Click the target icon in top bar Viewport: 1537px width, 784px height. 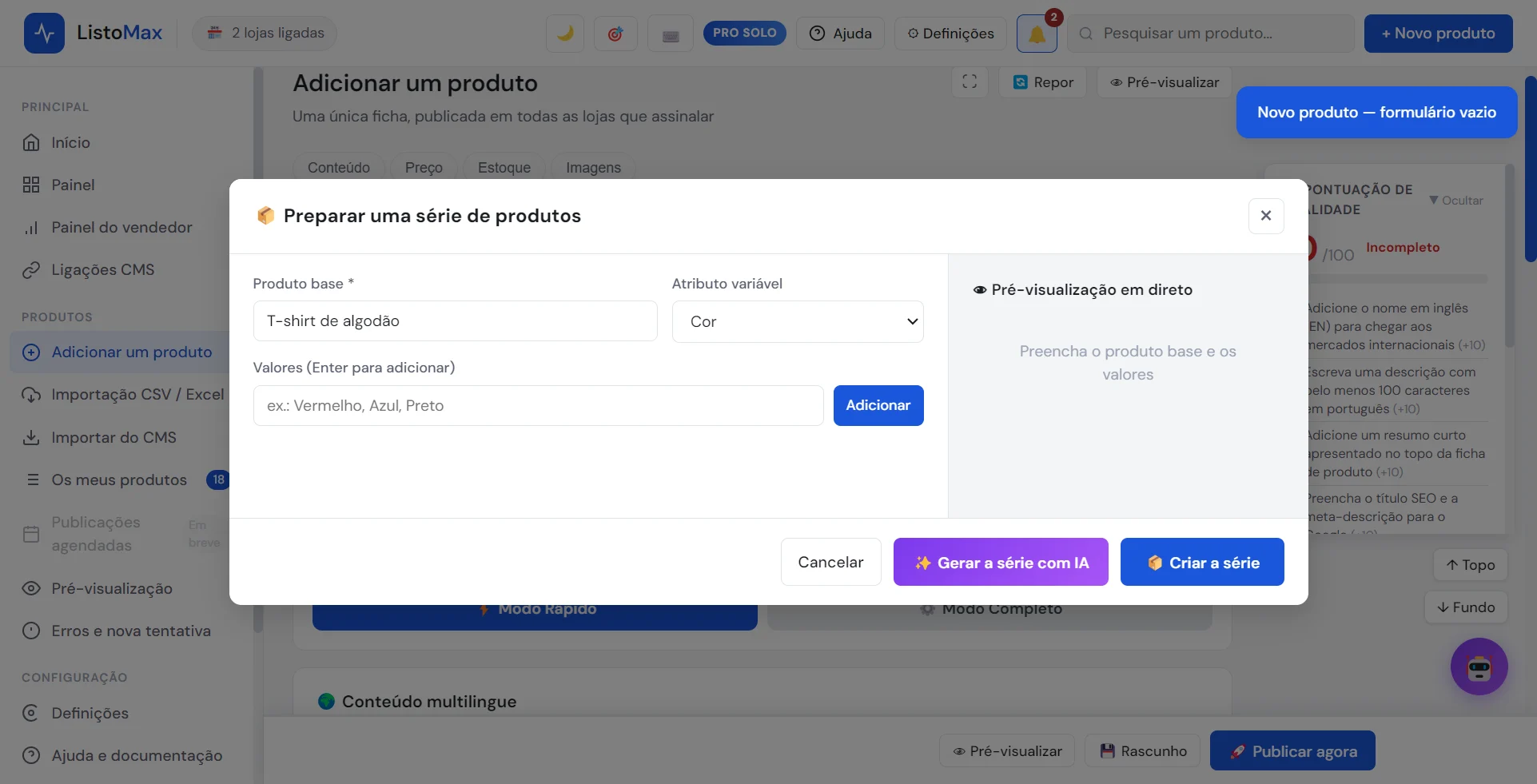pyautogui.click(x=615, y=34)
